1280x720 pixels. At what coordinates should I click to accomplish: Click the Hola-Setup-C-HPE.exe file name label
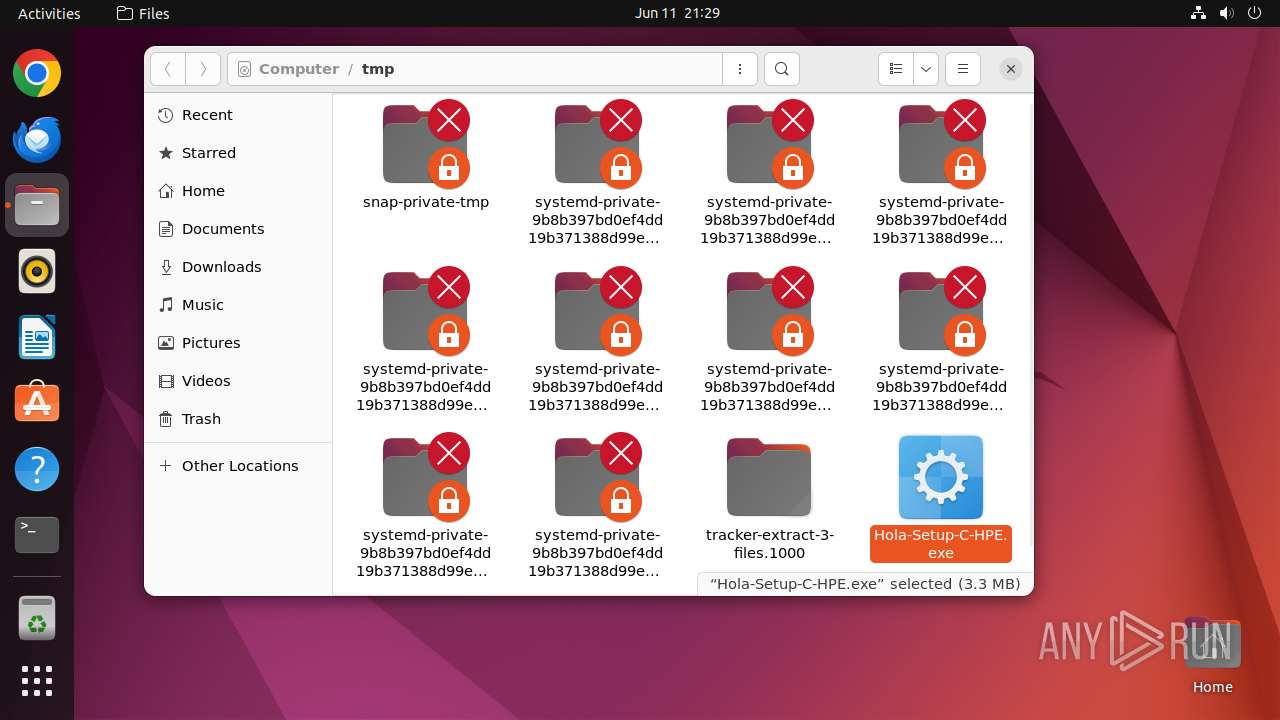(941, 544)
